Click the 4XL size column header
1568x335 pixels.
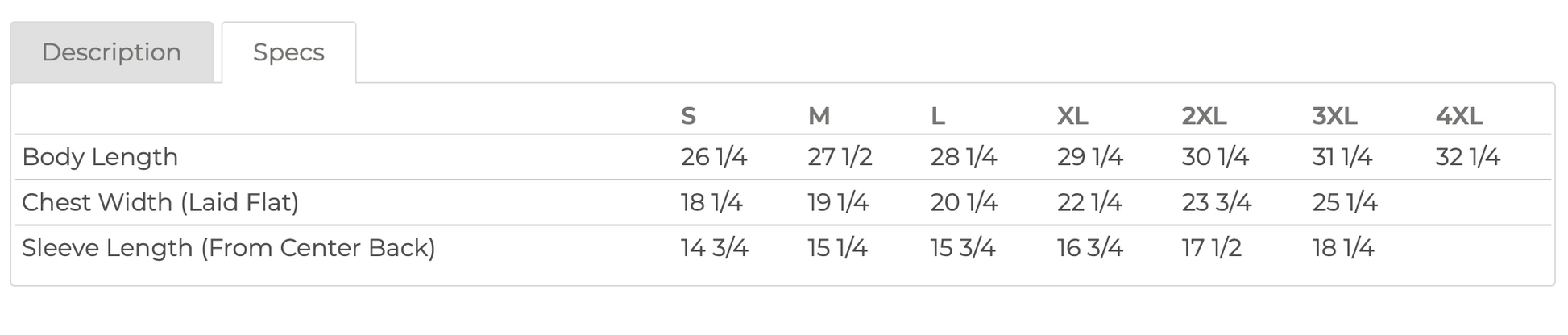(x=1459, y=116)
